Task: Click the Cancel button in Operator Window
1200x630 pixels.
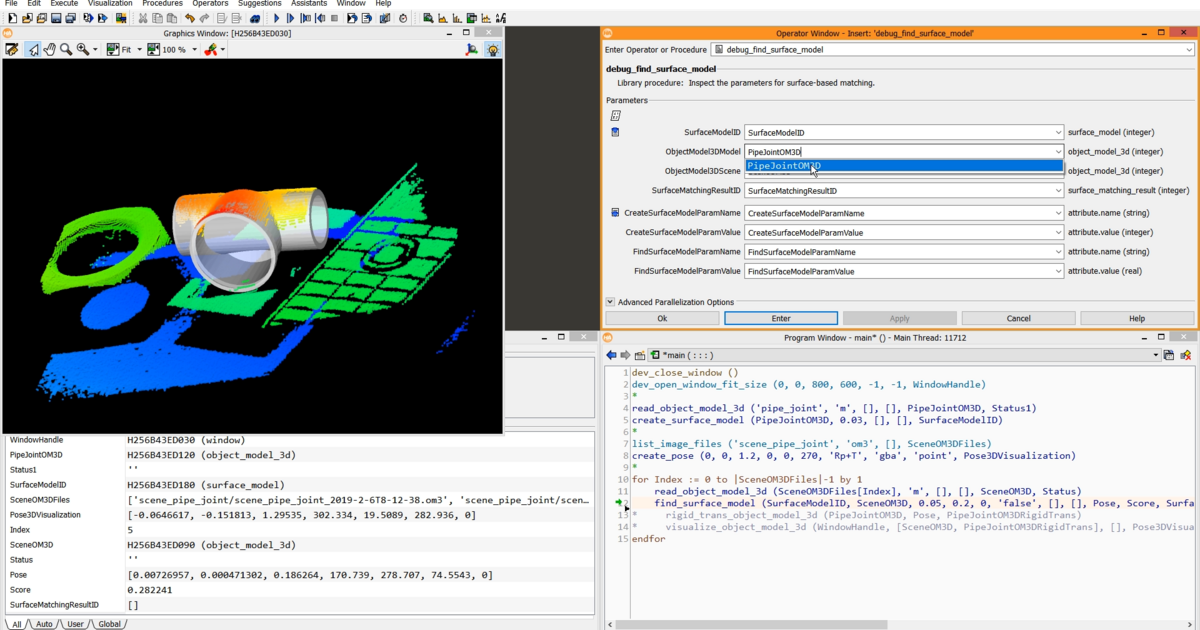Action: pyautogui.click(x=1018, y=318)
